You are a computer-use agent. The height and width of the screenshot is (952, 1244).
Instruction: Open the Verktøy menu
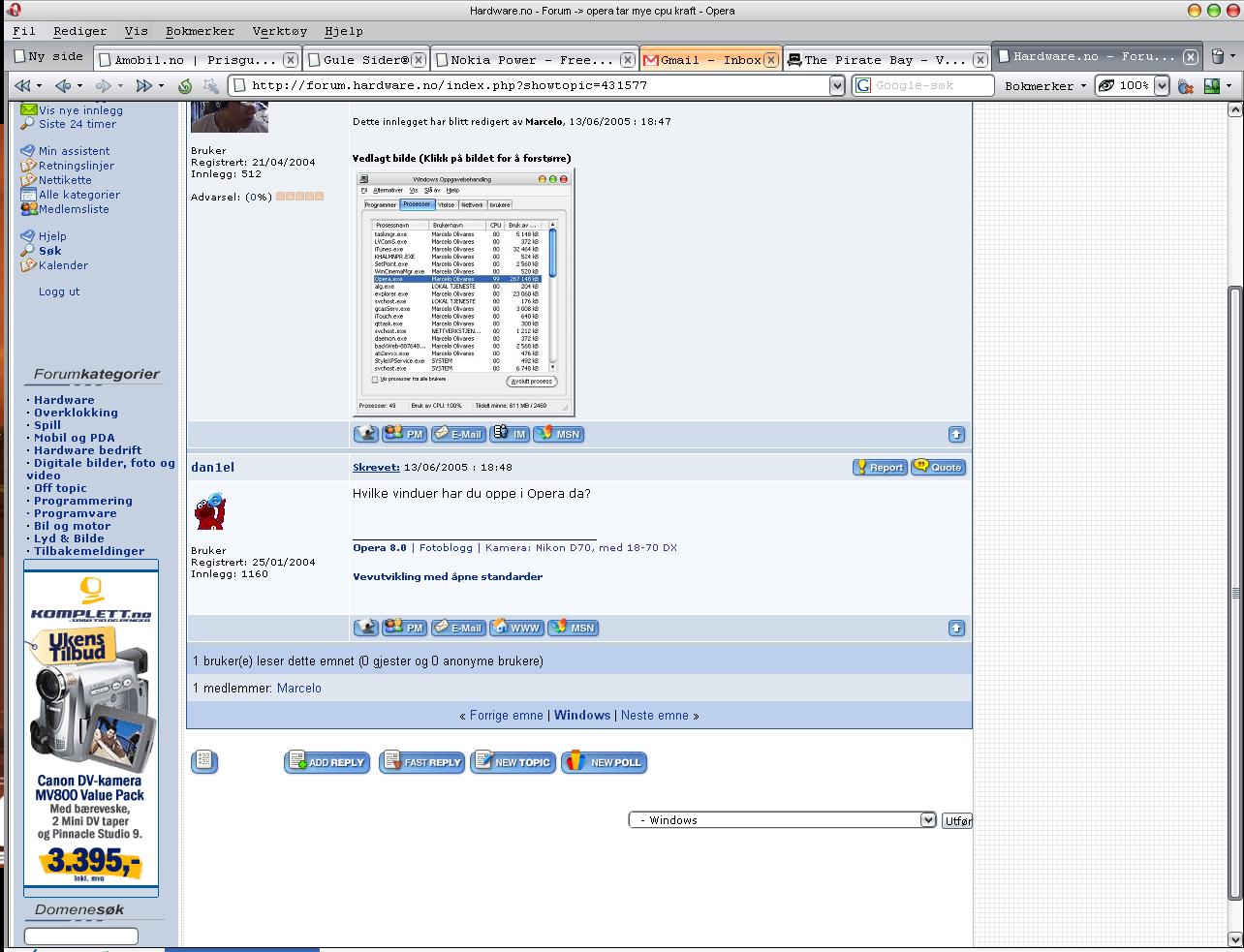click(x=280, y=31)
